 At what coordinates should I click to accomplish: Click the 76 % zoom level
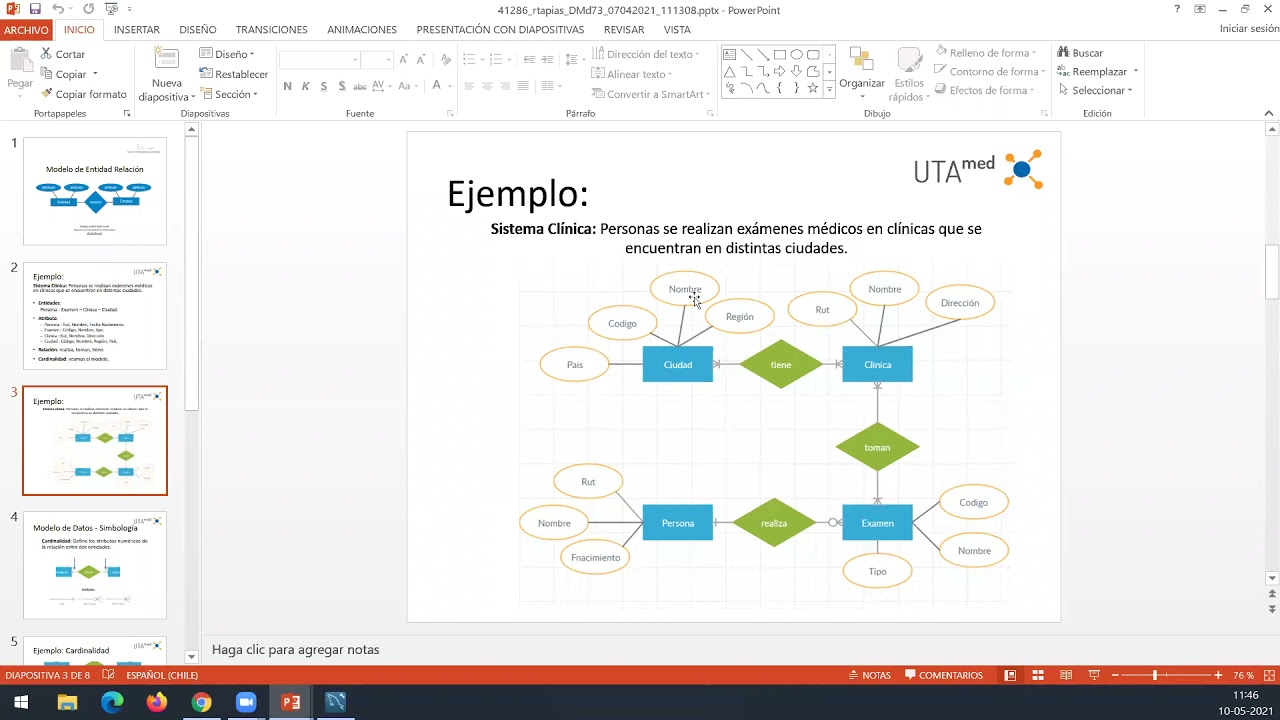pyautogui.click(x=1243, y=675)
